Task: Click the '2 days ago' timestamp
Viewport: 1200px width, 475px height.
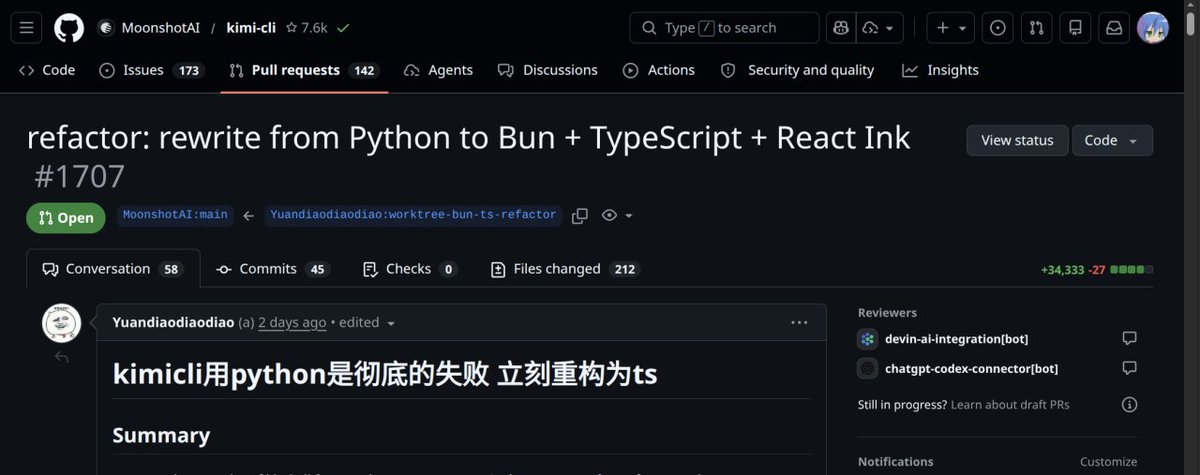Action: [x=292, y=322]
